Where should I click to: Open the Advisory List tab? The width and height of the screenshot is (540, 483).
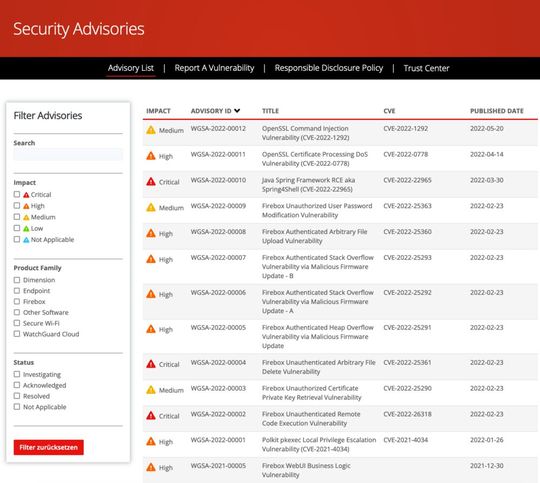pos(131,68)
